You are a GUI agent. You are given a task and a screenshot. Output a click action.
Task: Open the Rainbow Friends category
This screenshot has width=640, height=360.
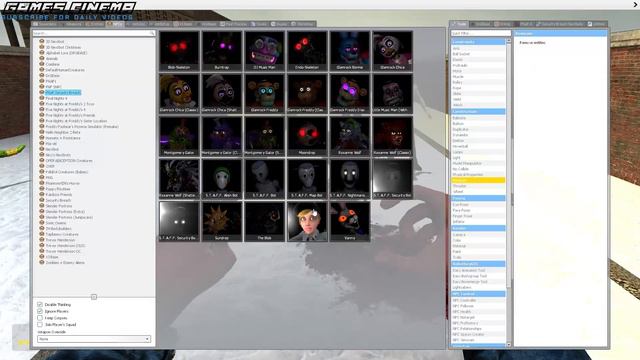click(59, 195)
